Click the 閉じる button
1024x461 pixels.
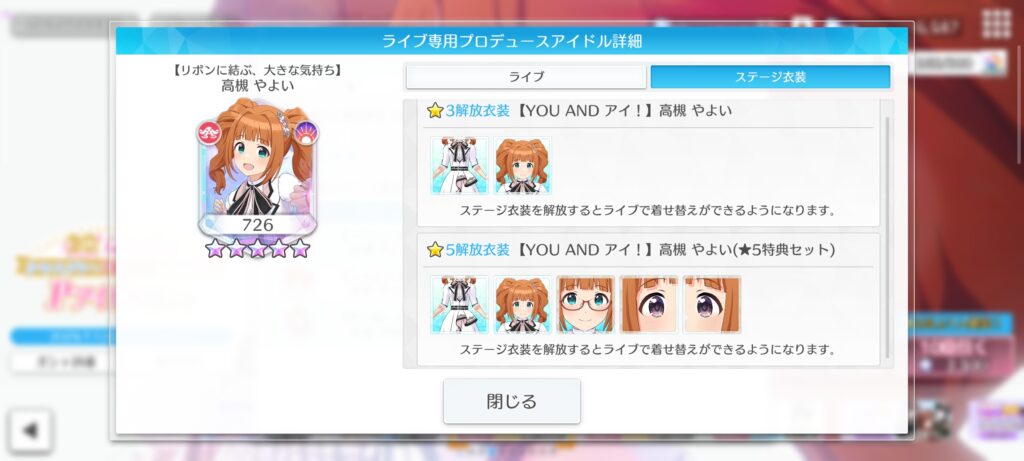point(512,401)
